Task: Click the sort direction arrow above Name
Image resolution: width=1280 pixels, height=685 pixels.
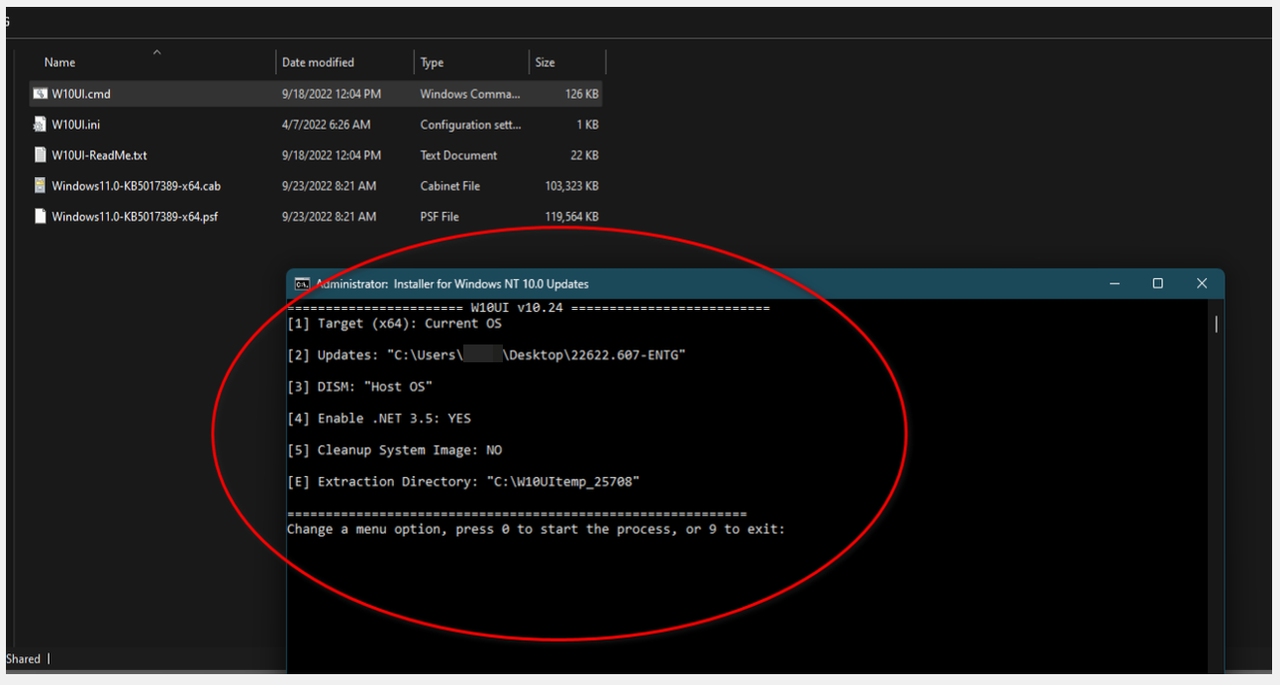Action: (156, 51)
